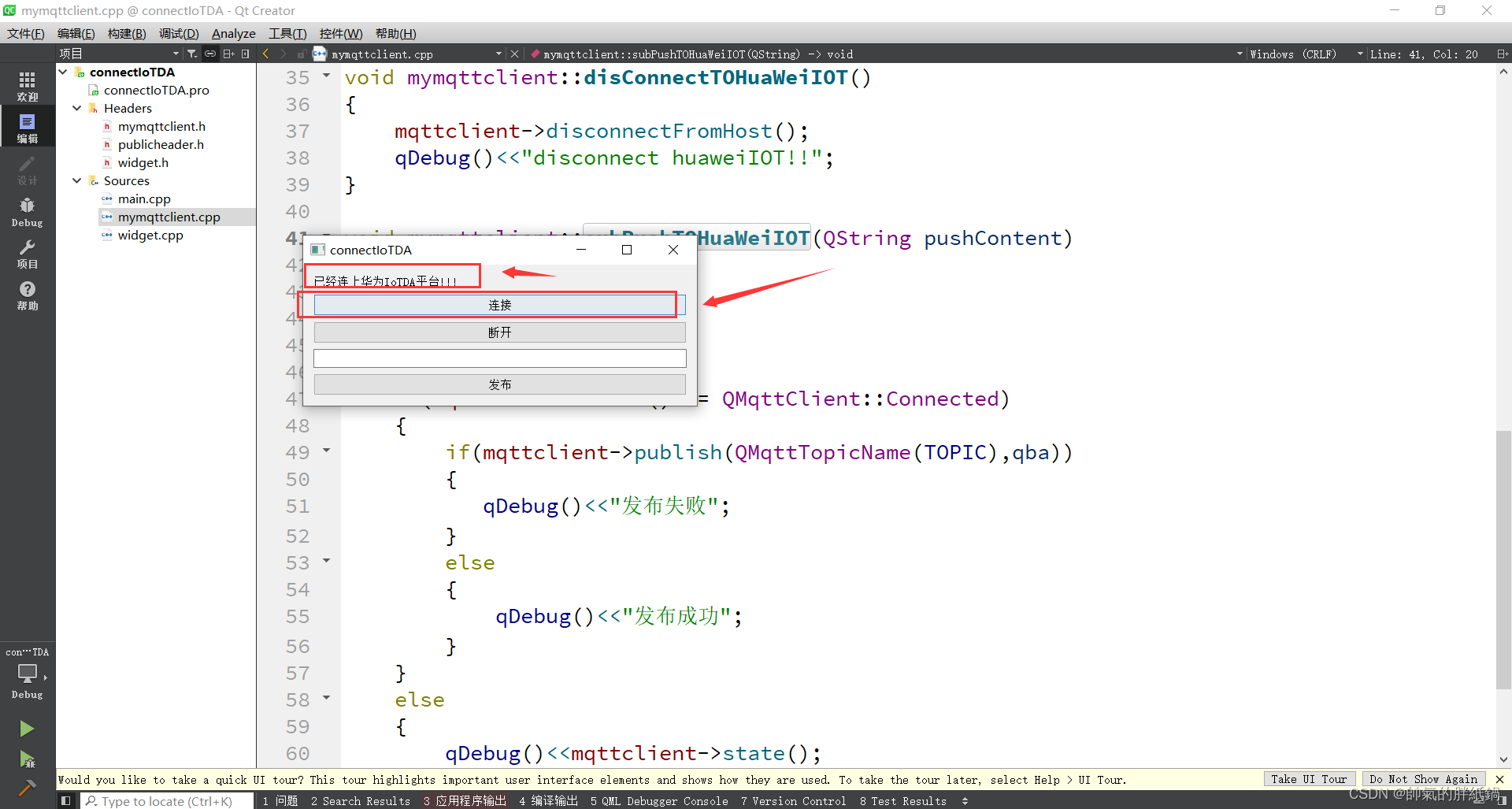Fold the code block at line 35
The height and width of the screenshot is (809, 1512).
coord(326,76)
